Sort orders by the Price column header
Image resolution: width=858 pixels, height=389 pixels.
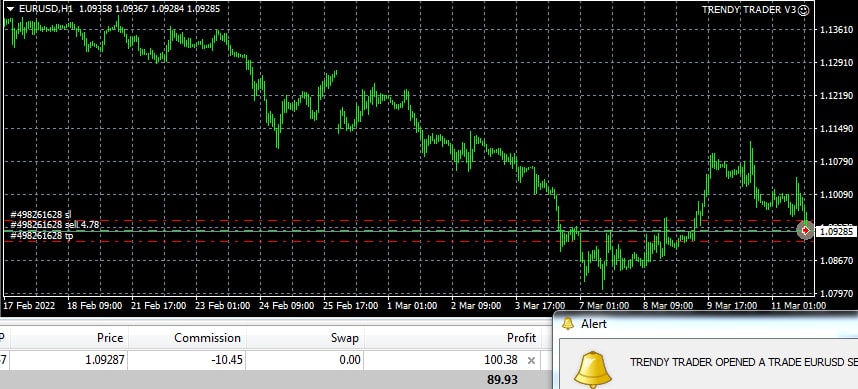point(110,338)
